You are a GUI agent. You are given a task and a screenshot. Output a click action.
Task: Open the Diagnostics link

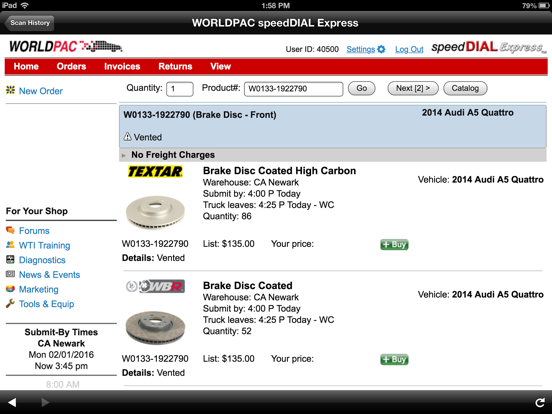[x=42, y=260]
